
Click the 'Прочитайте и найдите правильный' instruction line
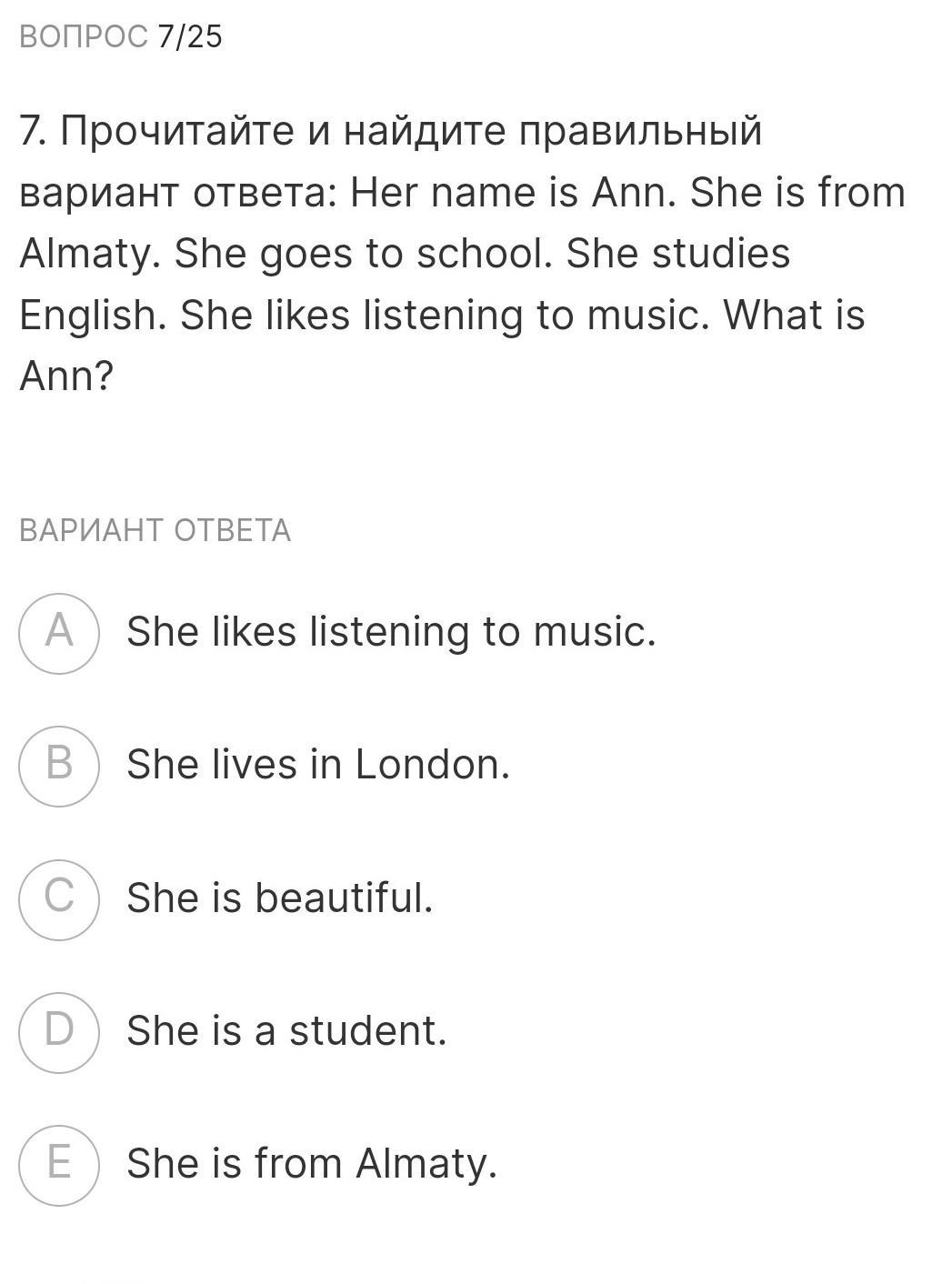click(411, 132)
